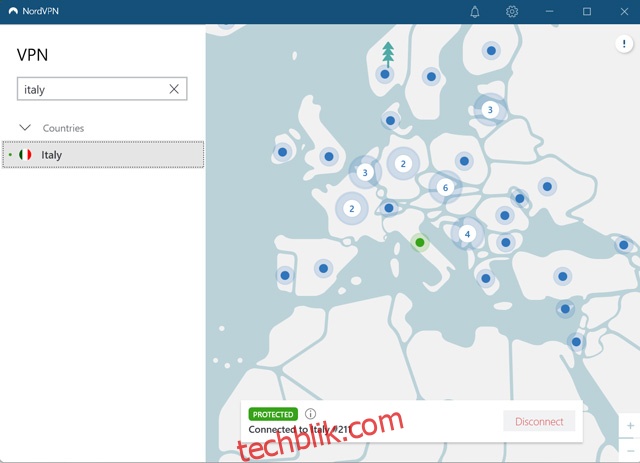Click the Italy flag icon
The width and height of the screenshot is (640, 463).
click(25, 155)
